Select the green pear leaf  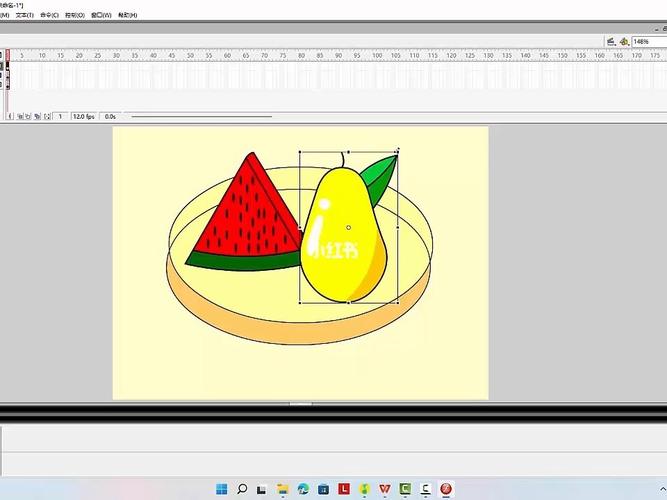[x=379, y=179]
